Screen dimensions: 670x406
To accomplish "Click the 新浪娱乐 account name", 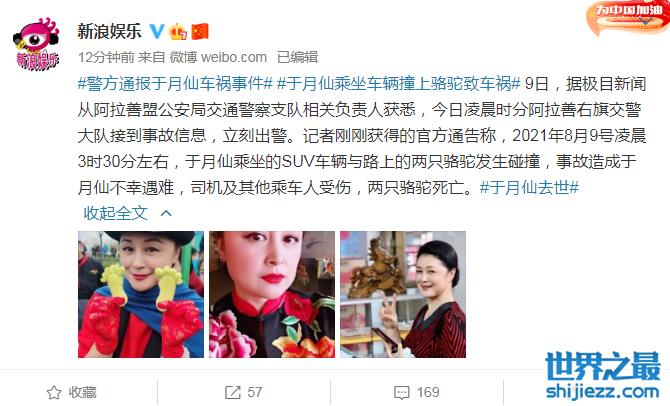I will (109, 31).
